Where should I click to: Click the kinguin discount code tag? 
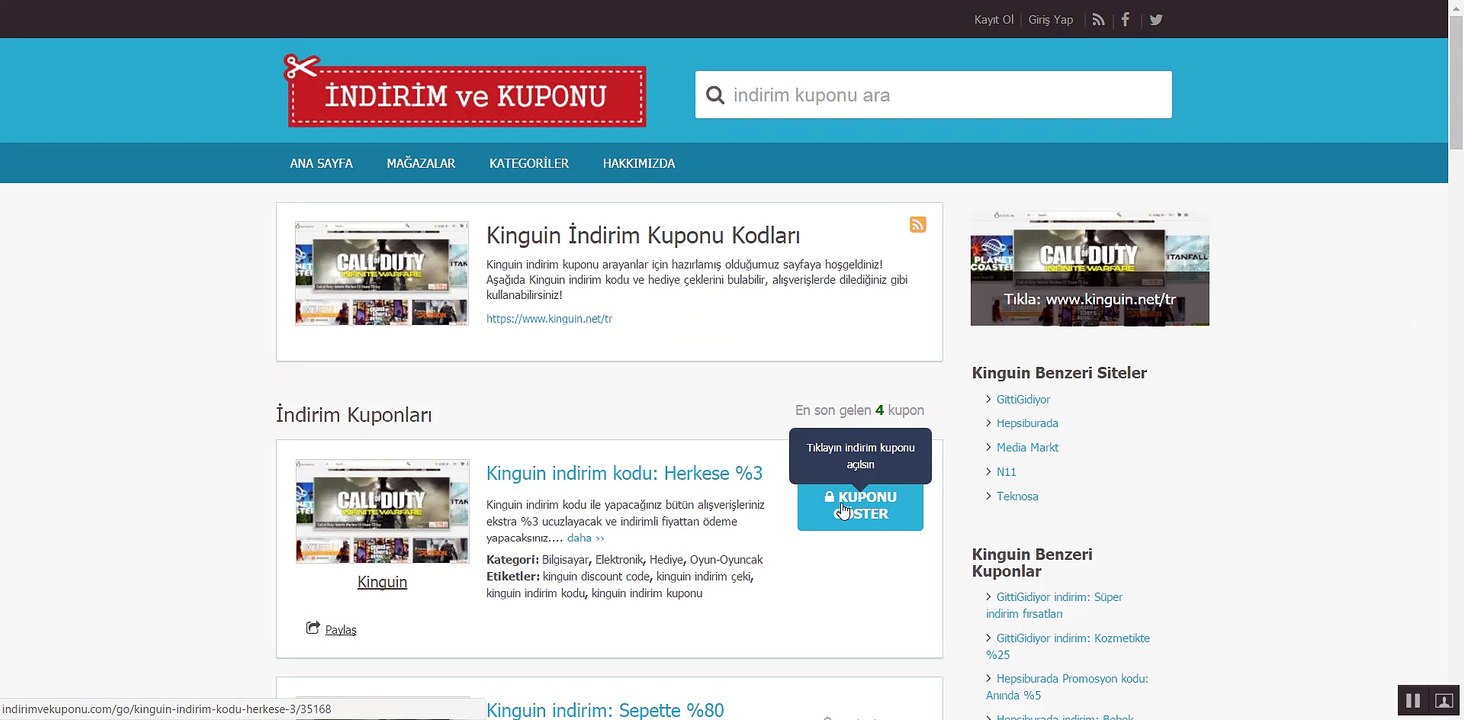tap(596, 577)
